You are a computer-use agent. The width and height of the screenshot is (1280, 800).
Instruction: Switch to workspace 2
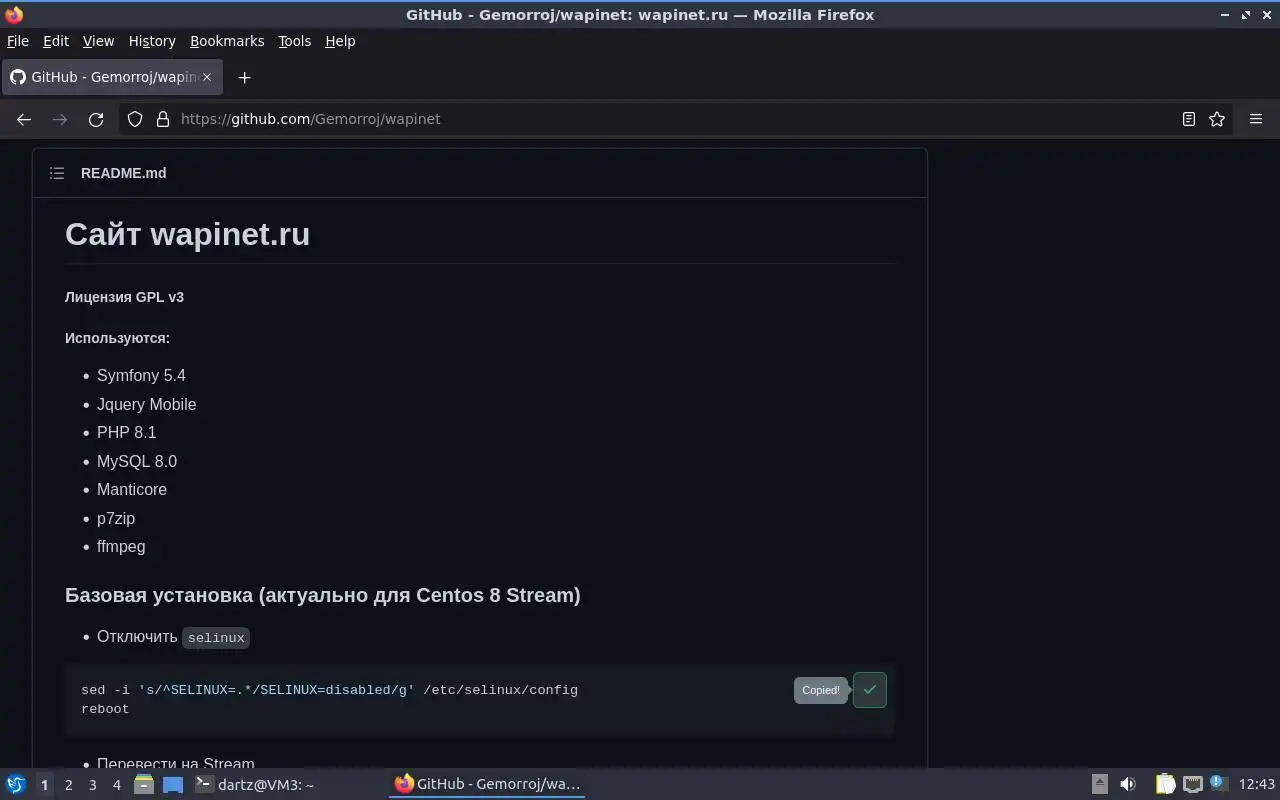click(68, 785)
